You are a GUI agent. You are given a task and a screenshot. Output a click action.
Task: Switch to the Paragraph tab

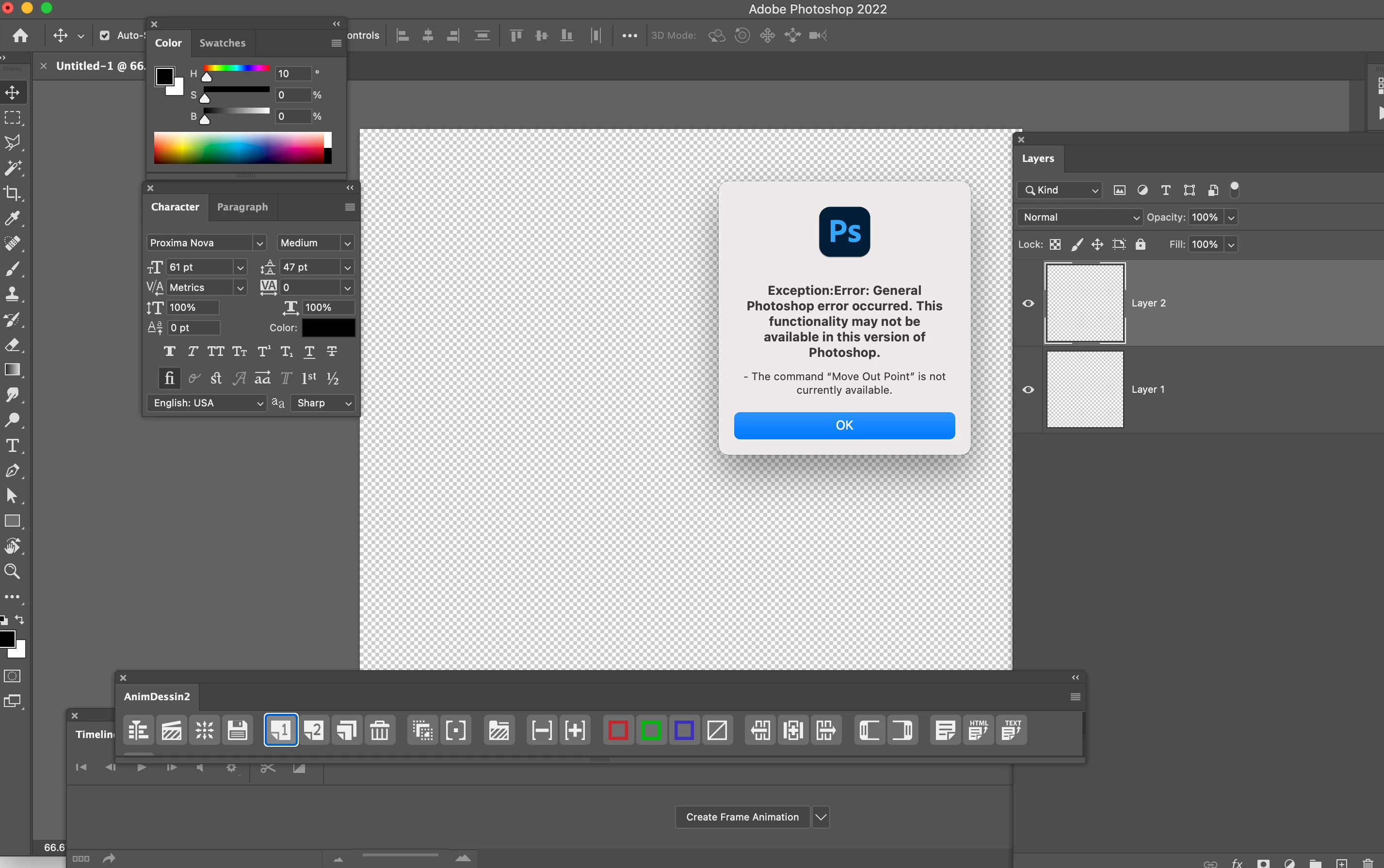pos(242,207)
